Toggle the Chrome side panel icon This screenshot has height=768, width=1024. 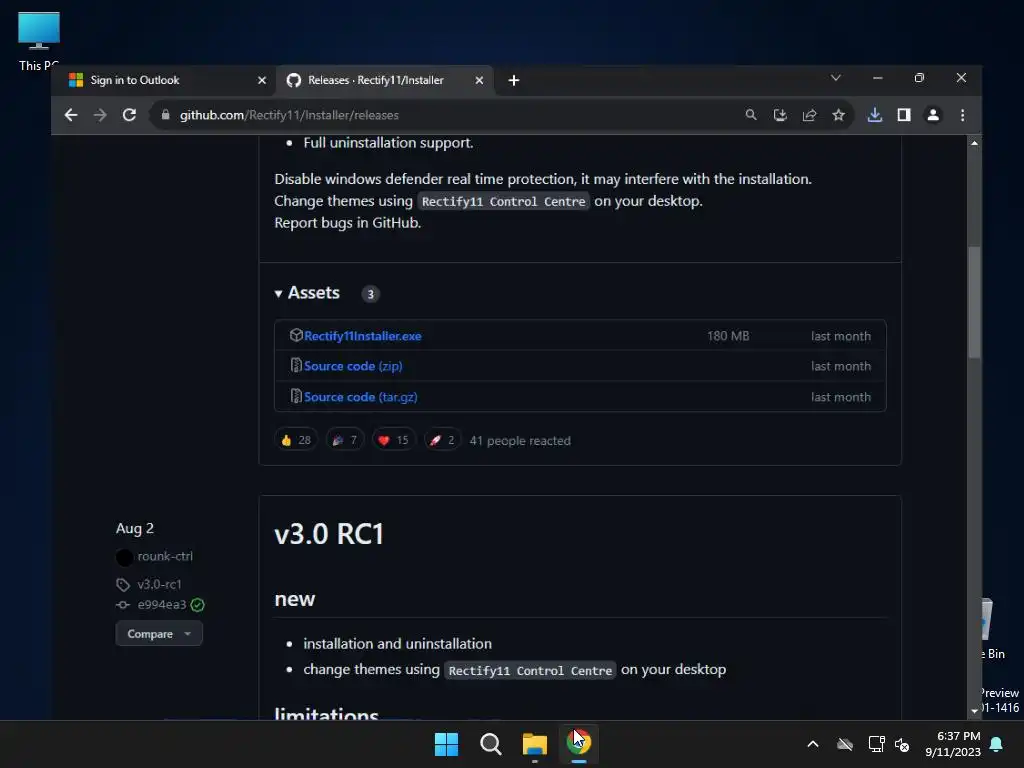904,115
